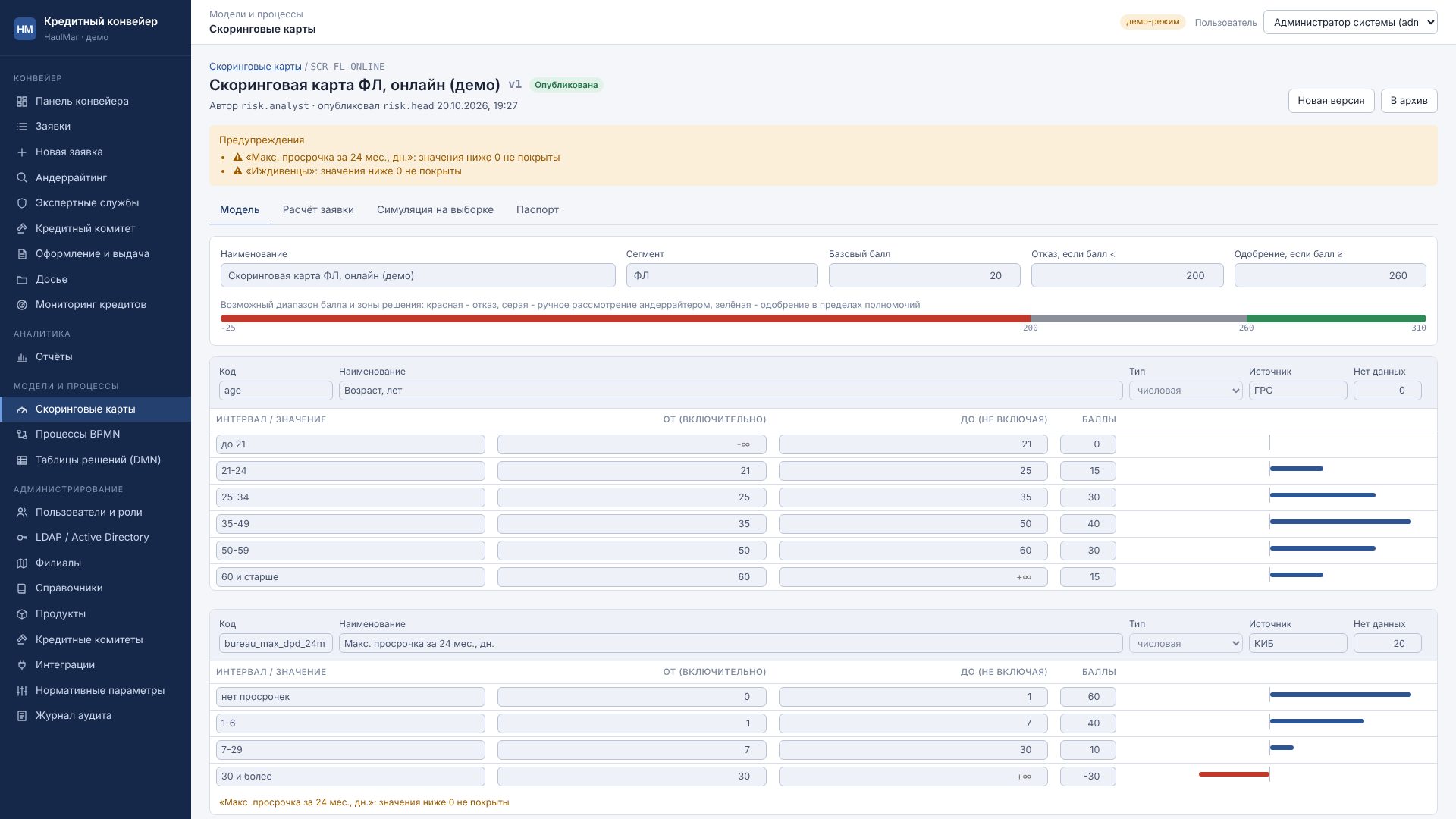Viewport: 1456px width, 819px height.
Task: Click the folder icon for Досье
Action: (22, 280)
